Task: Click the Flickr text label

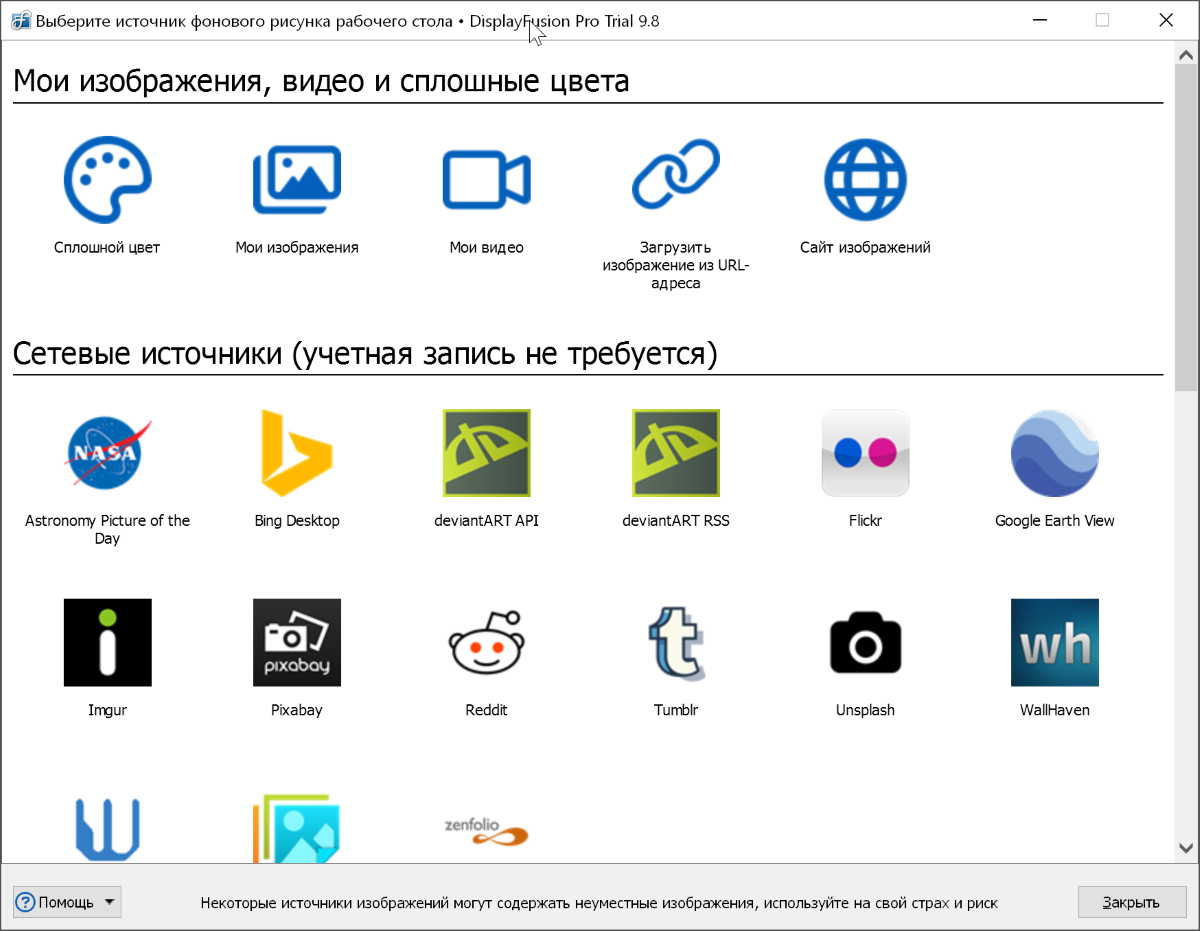Action: point(866,520)
